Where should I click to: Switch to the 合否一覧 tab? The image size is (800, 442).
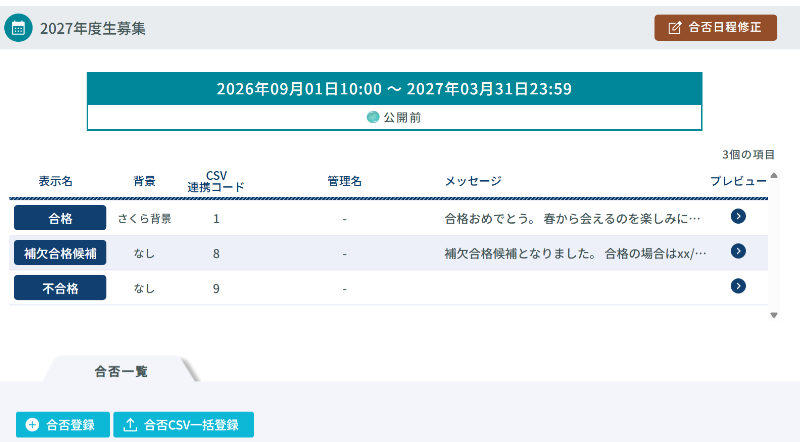pyautogui.click(x=121, y=371)
